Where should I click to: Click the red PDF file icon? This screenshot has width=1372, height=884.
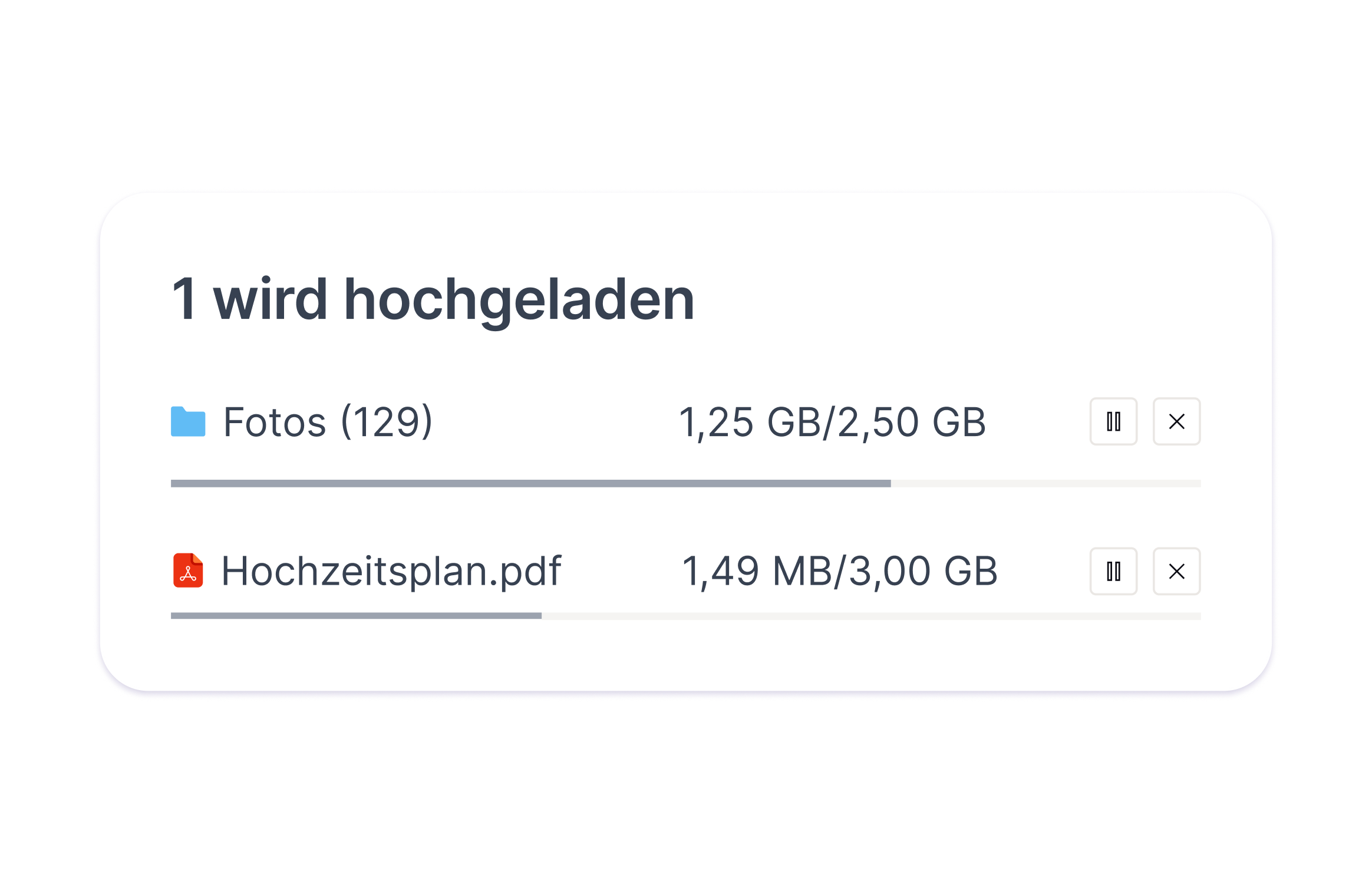(x=188, y=570)
